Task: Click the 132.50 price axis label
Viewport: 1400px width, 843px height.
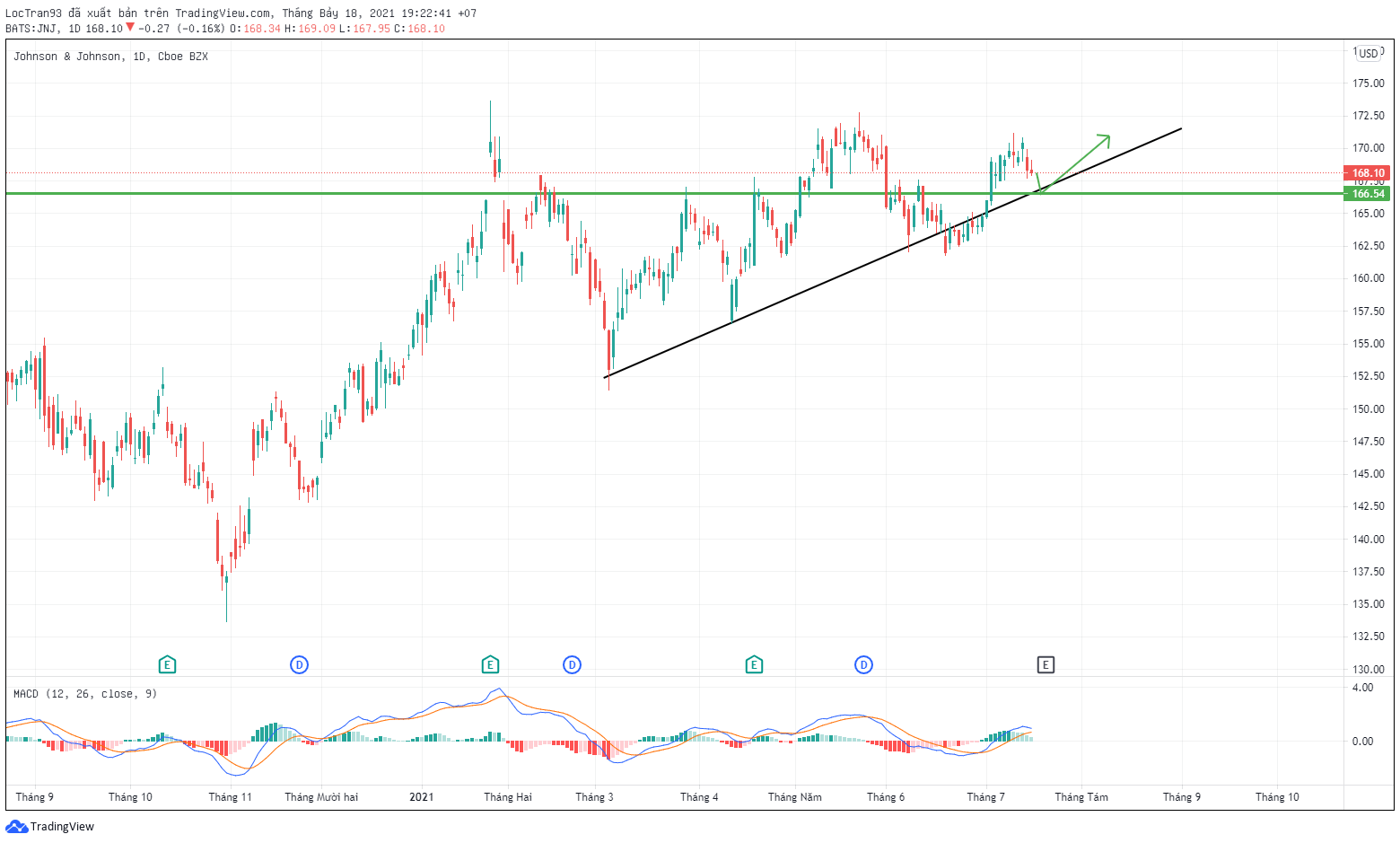Action: pyautogui.click(x=1369, y=637)
